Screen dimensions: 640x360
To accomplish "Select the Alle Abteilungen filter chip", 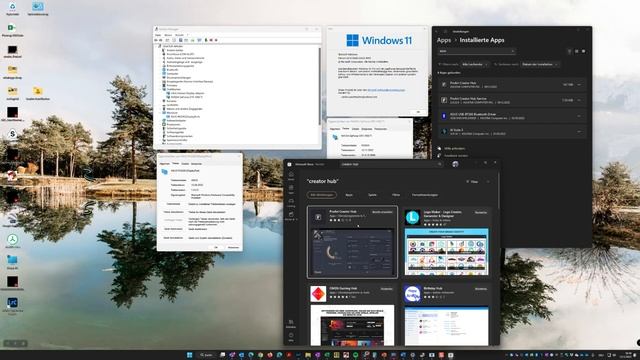I will [322, 195].
